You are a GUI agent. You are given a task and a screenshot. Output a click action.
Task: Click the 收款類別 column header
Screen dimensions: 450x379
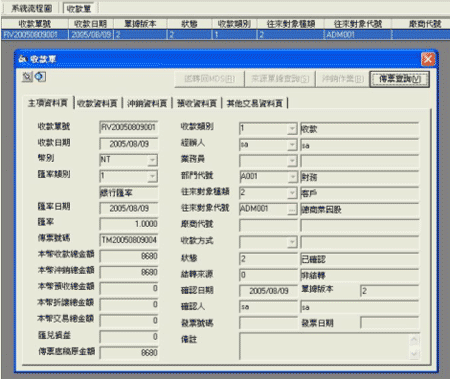click(x=234, y=24)
